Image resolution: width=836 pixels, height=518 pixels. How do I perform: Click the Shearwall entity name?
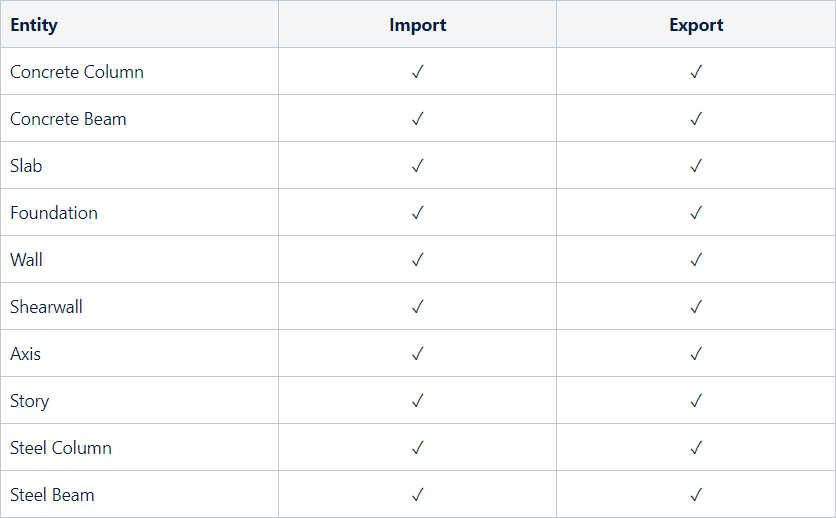point(46,307)
